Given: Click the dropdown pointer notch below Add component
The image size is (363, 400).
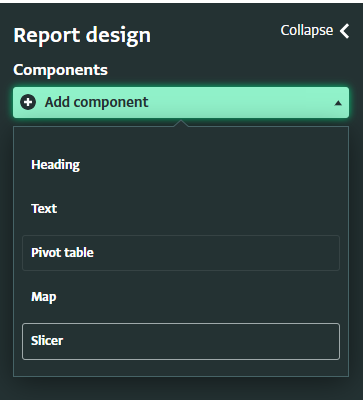Looking at the screenshot, I should (x=181, y=123).
